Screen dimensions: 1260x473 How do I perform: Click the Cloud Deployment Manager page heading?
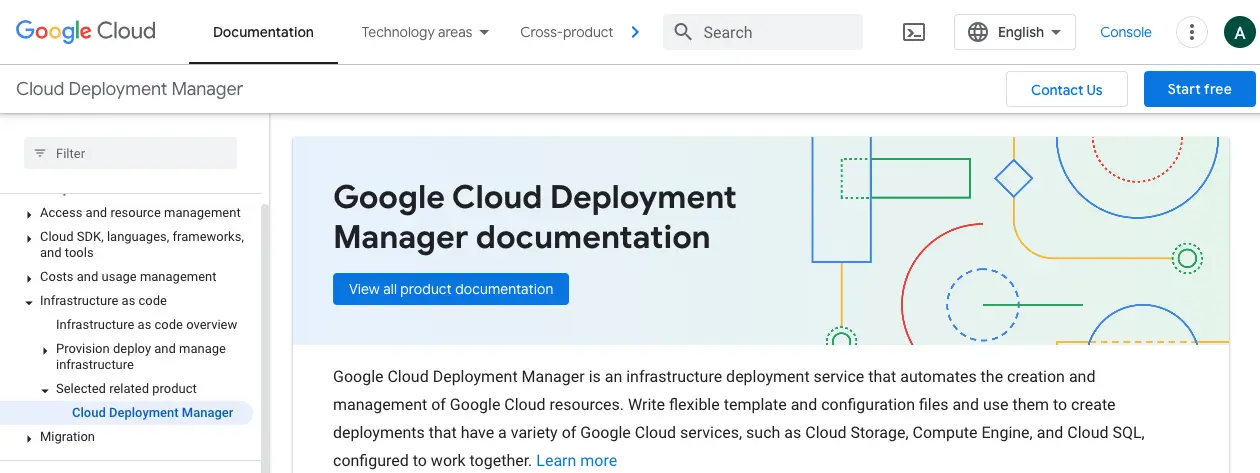pos(130,89)
